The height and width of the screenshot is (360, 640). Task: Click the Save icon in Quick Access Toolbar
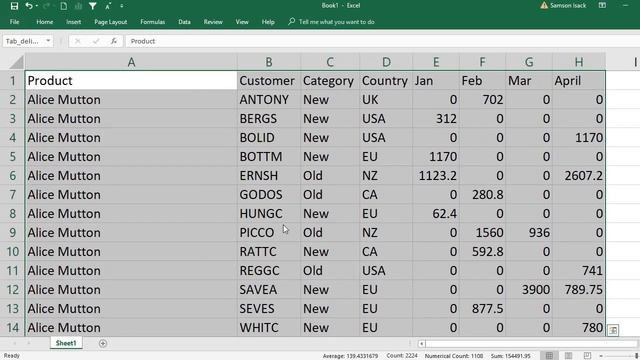(14, 6)
